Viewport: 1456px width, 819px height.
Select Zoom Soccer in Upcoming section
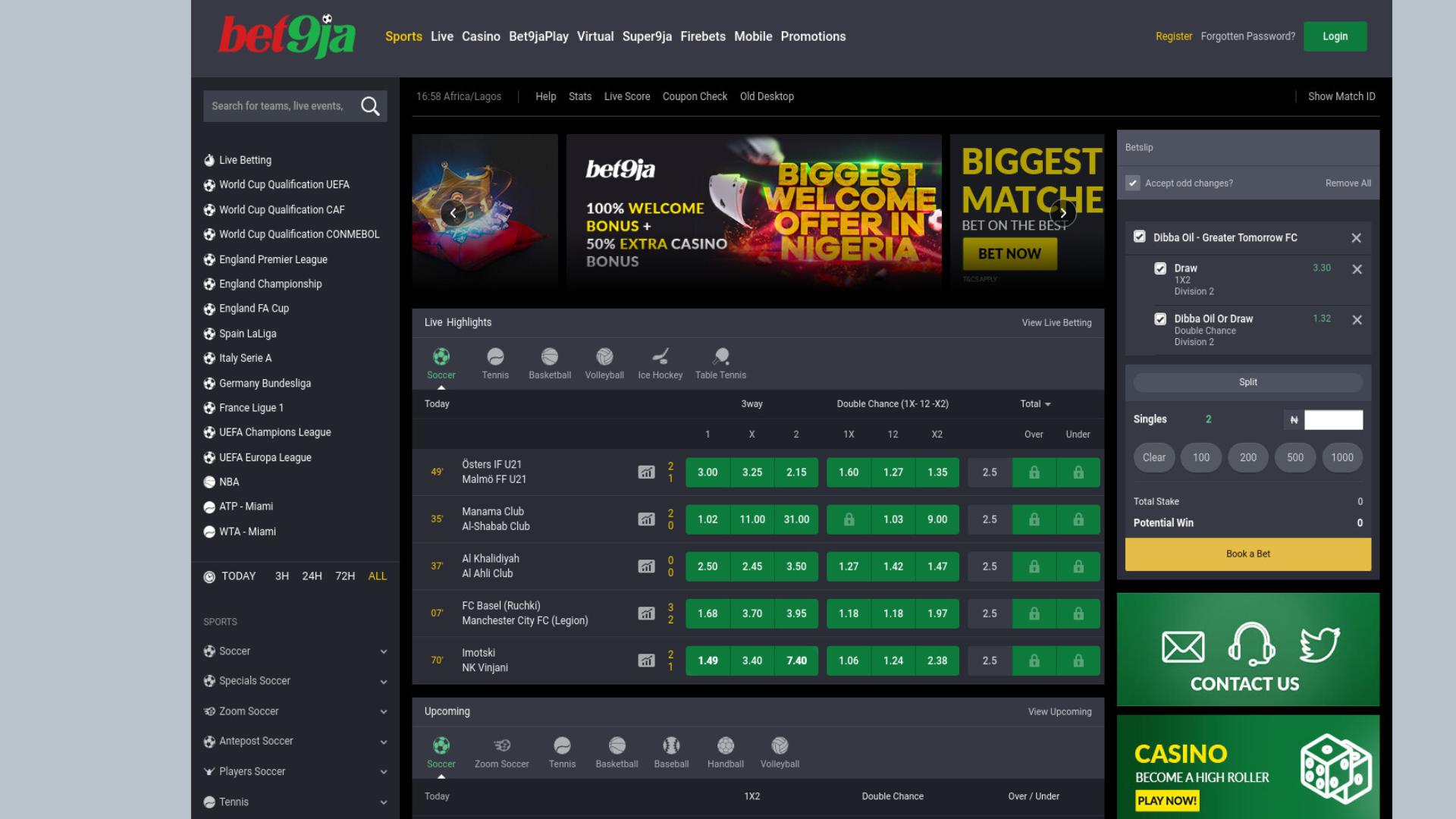(x=502, y=752)
